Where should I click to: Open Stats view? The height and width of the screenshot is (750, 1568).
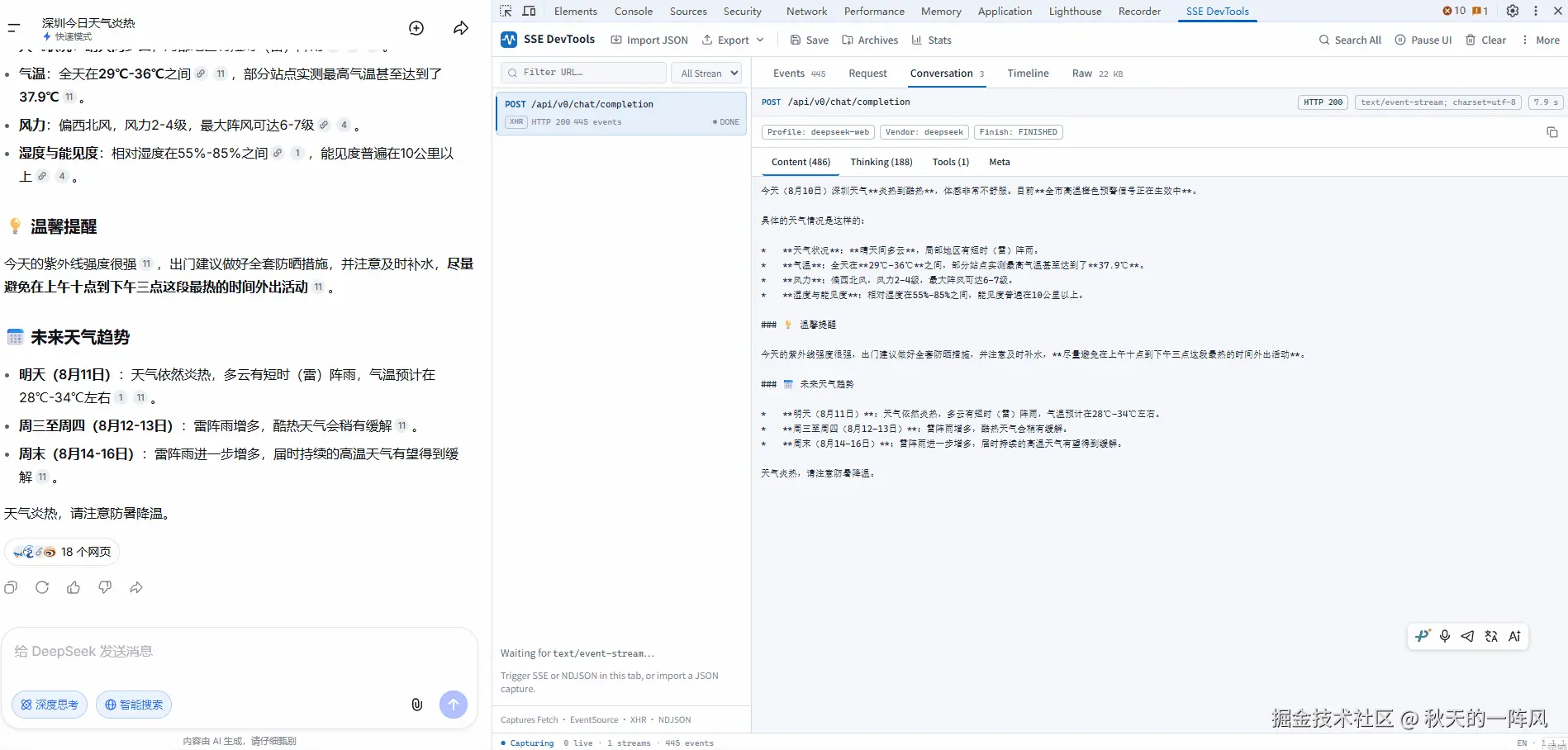(932, 40)
